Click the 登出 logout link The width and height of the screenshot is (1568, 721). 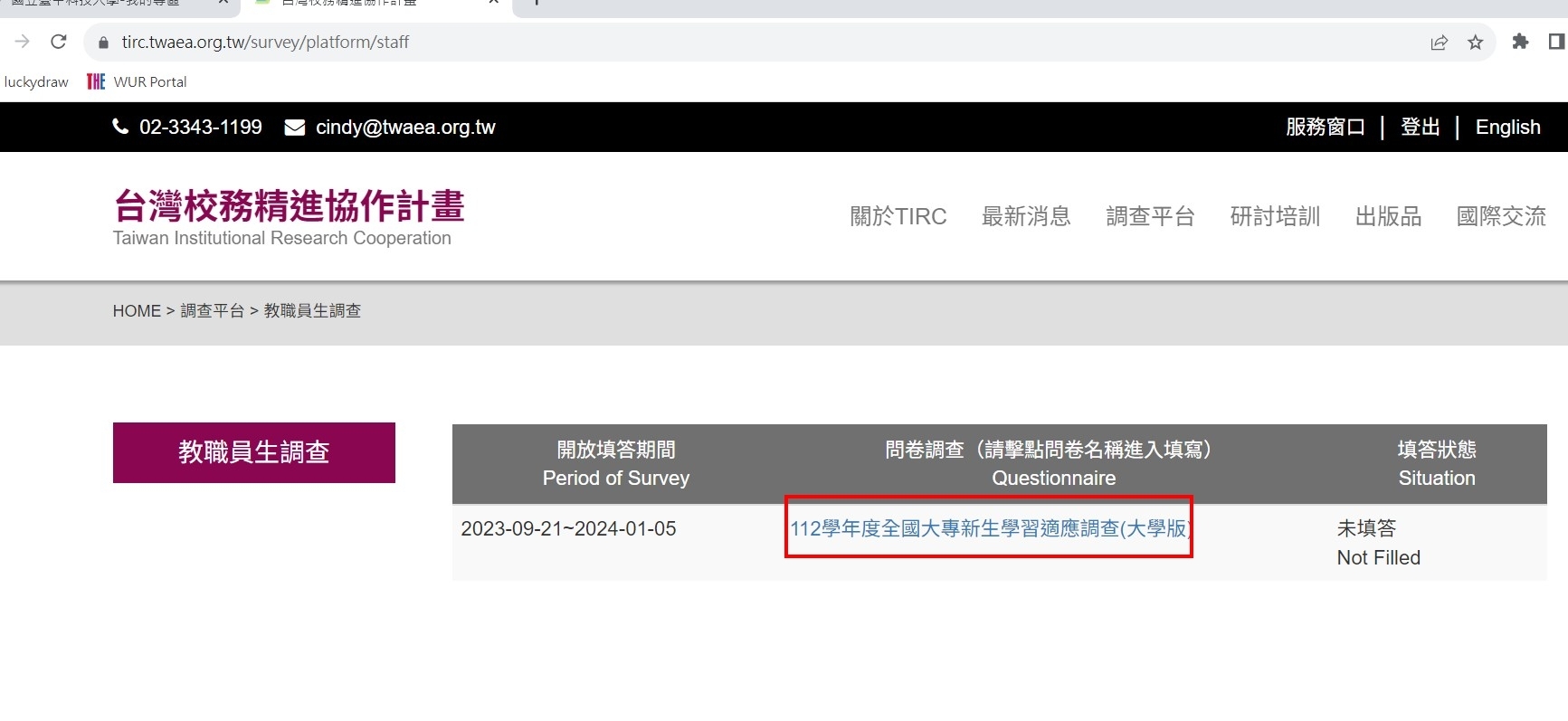[x=1421, y=127]
